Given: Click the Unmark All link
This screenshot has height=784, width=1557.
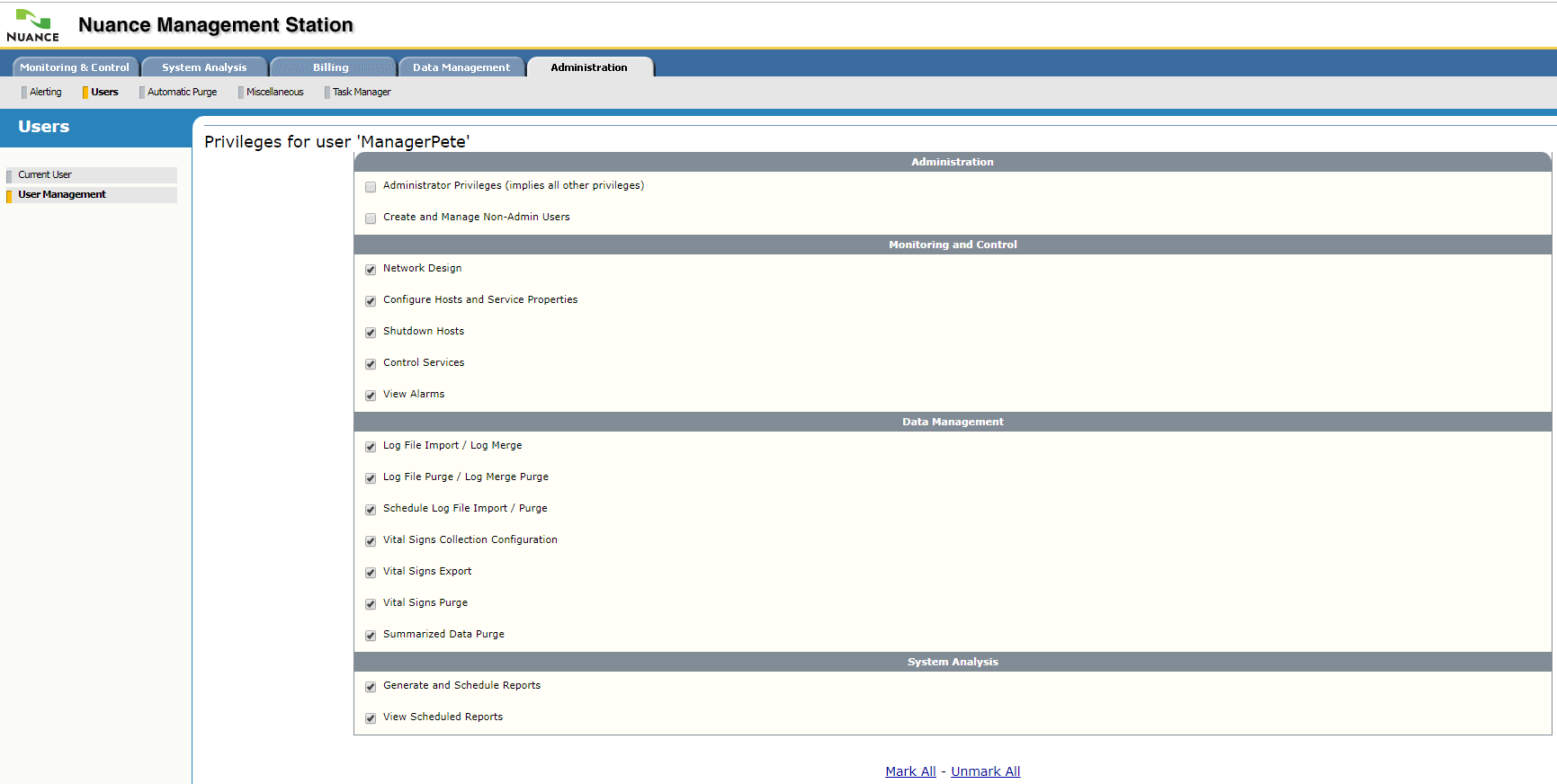Looking at the screenshot, I should coord(985,771).
